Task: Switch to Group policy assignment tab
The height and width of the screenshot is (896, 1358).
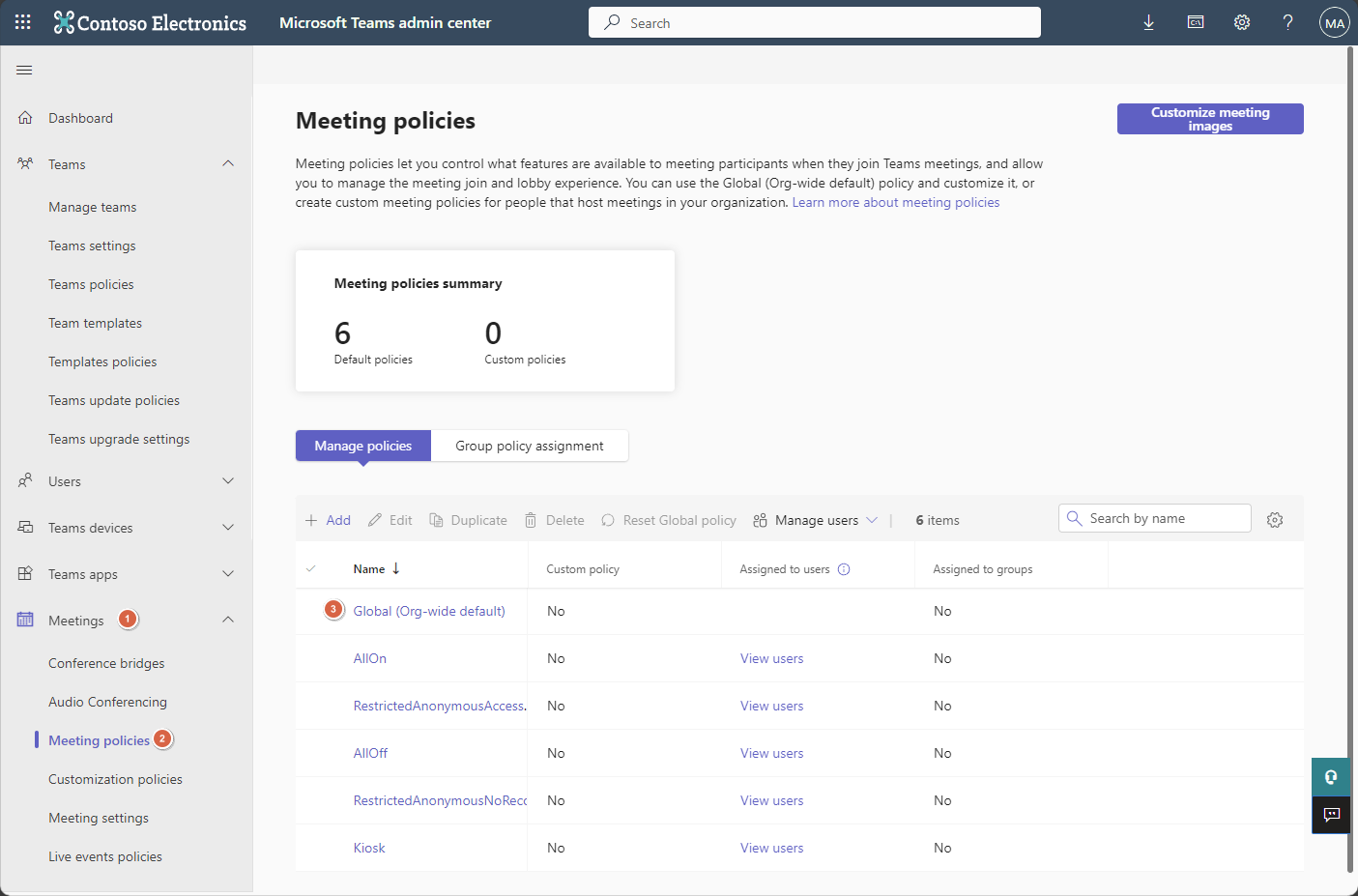Action: [530, 446]
